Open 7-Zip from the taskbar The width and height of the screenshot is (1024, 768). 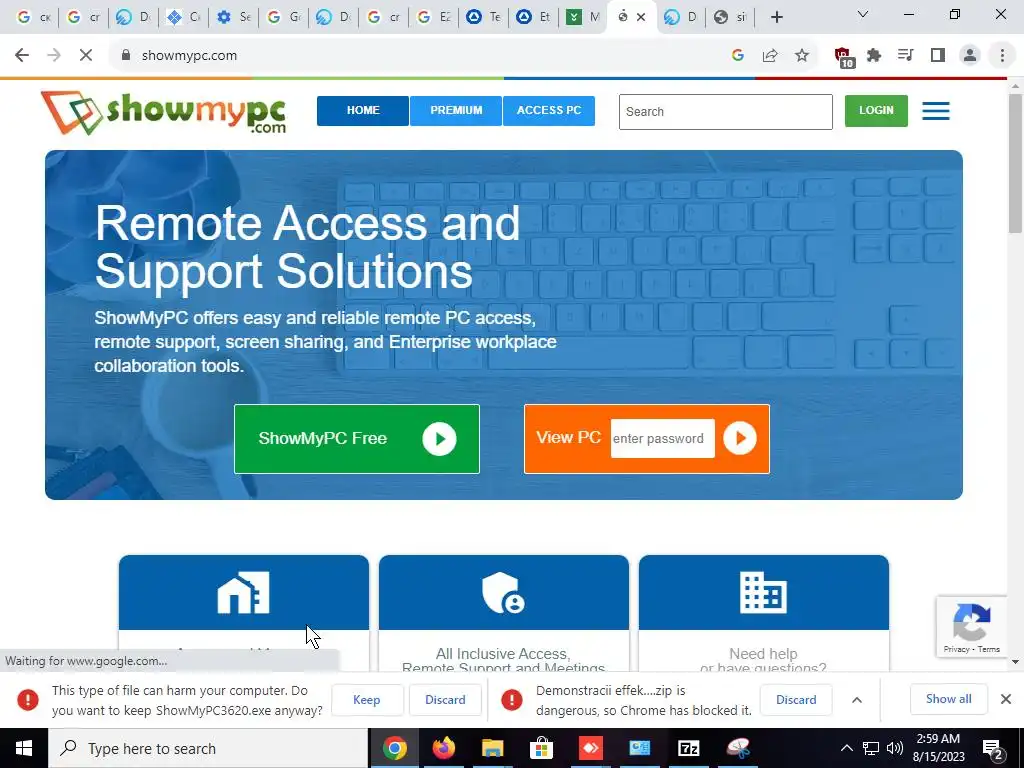click(x=688, y=748)
